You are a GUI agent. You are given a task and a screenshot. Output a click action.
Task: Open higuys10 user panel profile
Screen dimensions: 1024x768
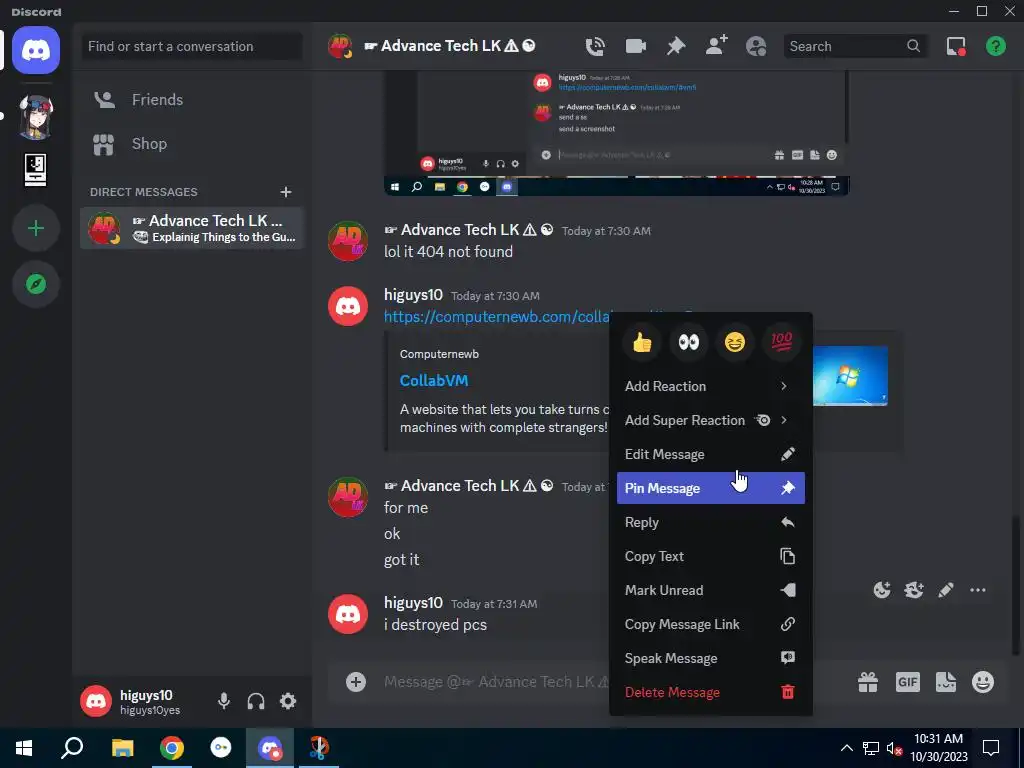(x=141, y=701)
